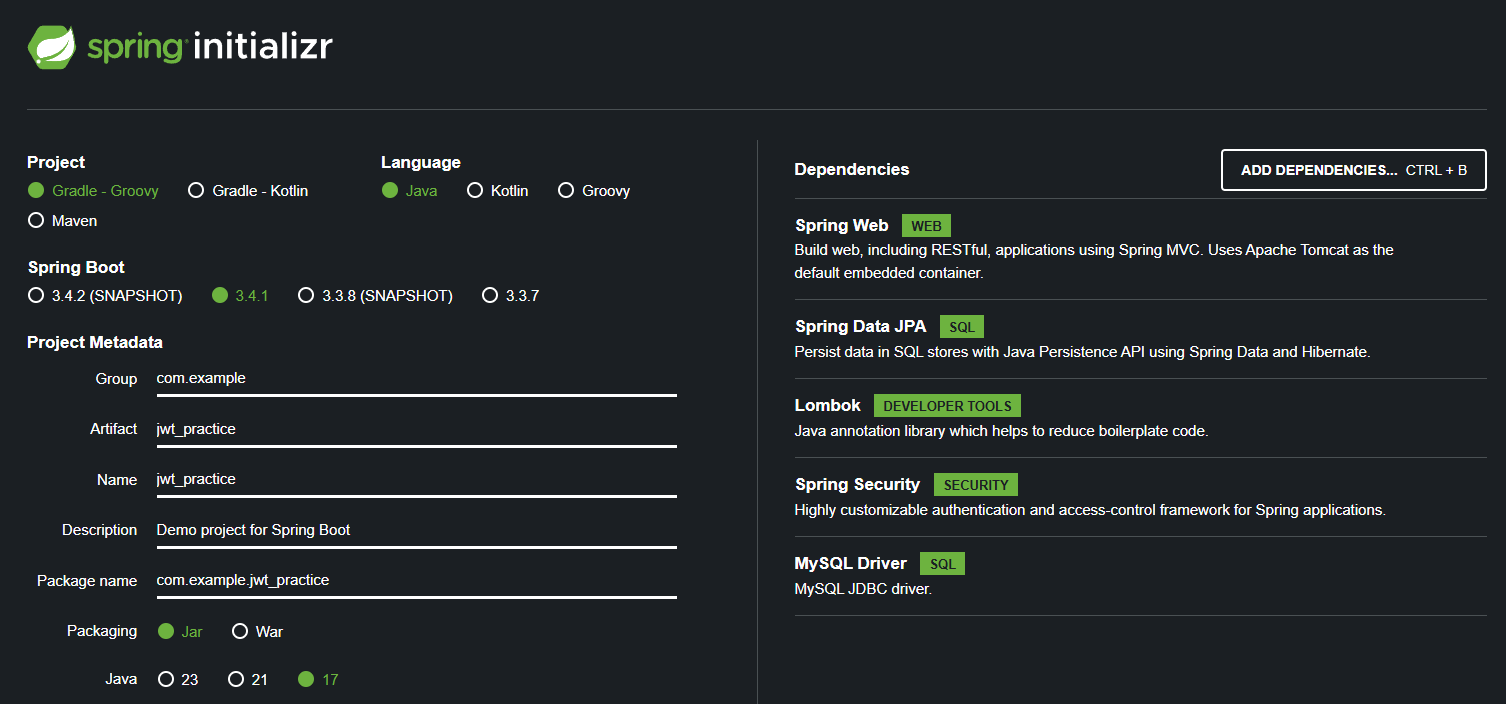Select Jar packaging
The width and height of the screenshot is (1506, 704).
(x=181, y=631)
